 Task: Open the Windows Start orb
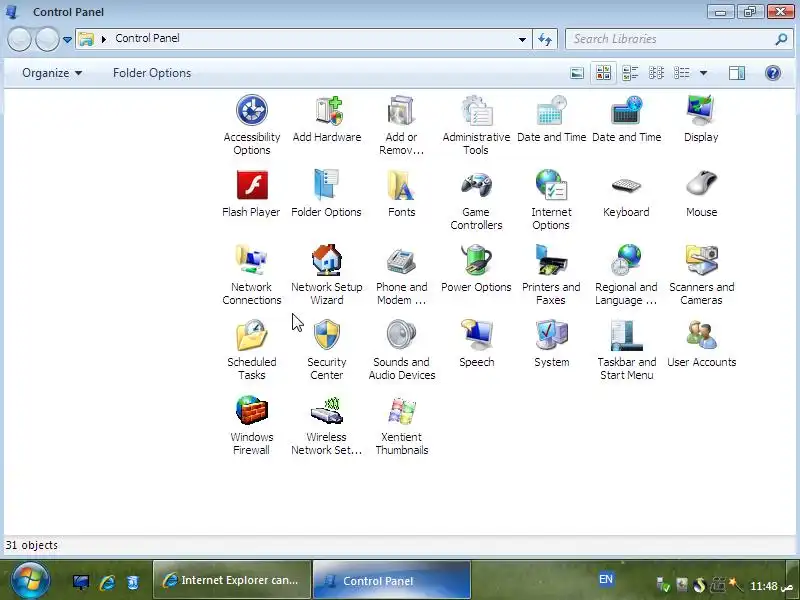[30, 580]
